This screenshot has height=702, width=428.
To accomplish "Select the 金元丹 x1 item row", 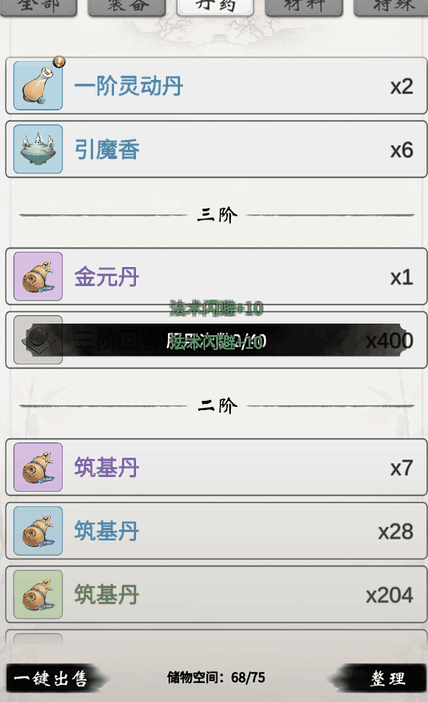I will (216, 276).
